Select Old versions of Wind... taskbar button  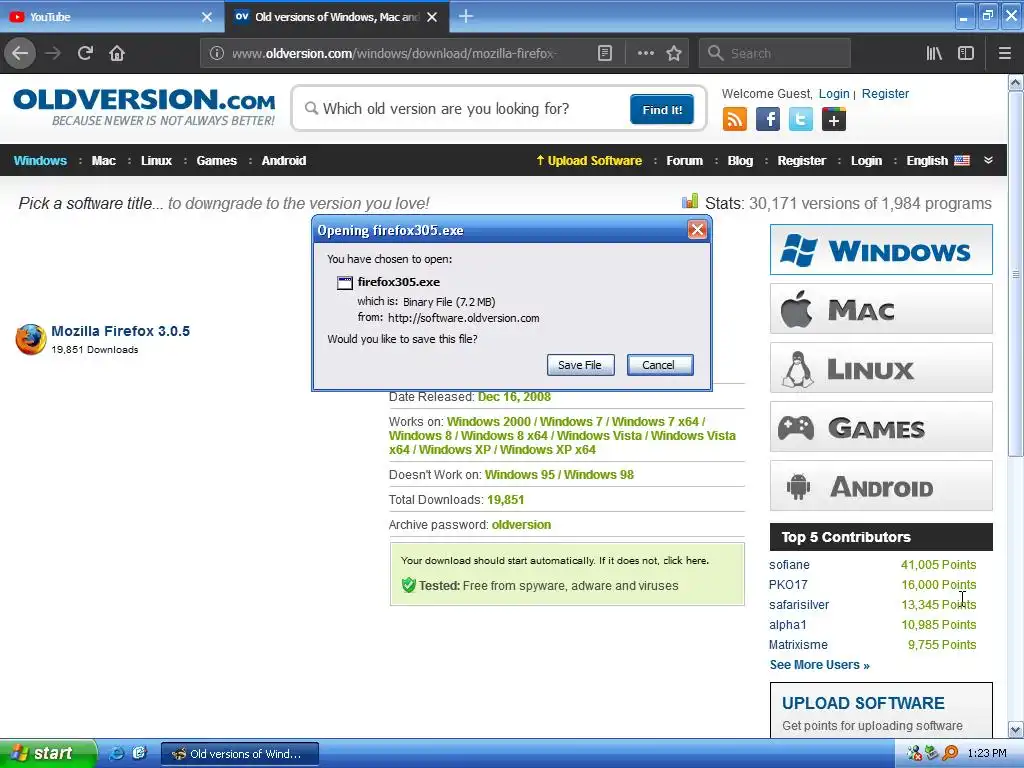pos(240,754)
